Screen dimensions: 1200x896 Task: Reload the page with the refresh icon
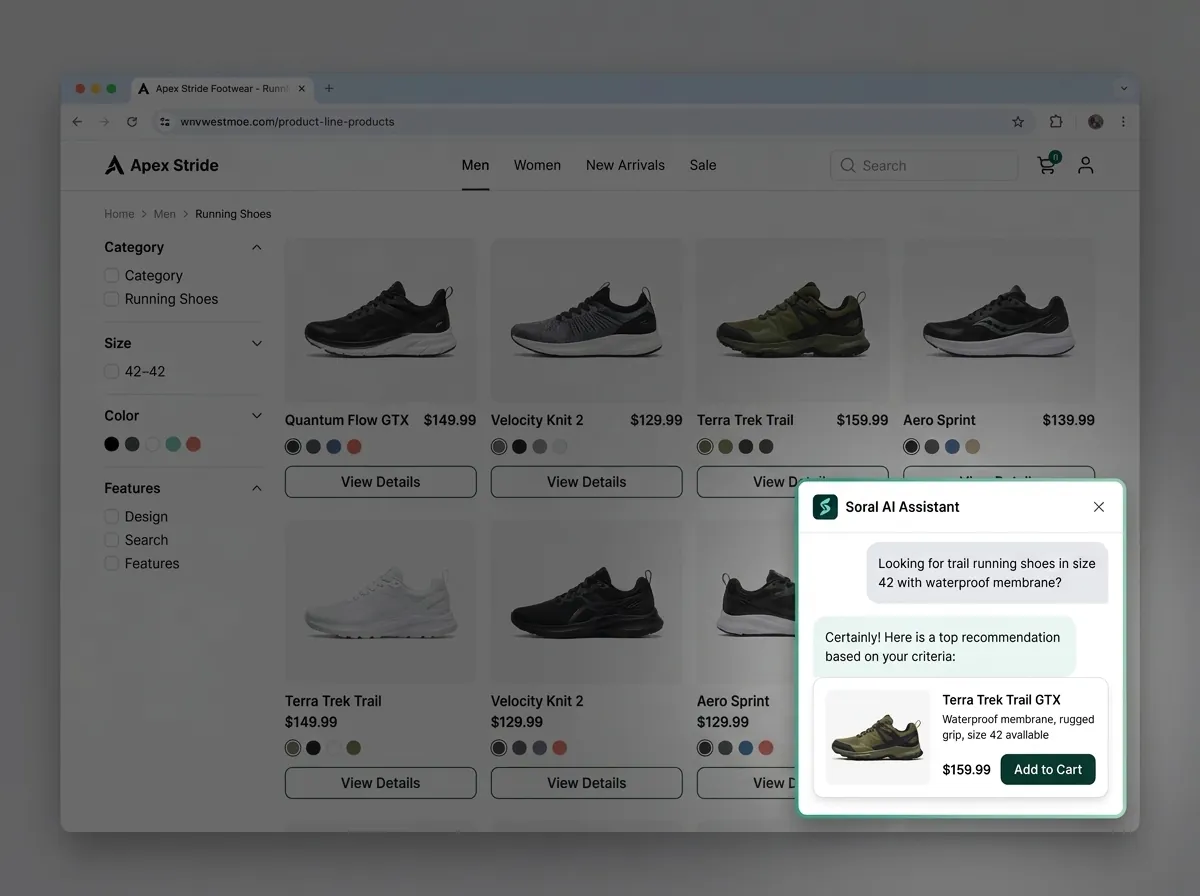pos(132,122)
